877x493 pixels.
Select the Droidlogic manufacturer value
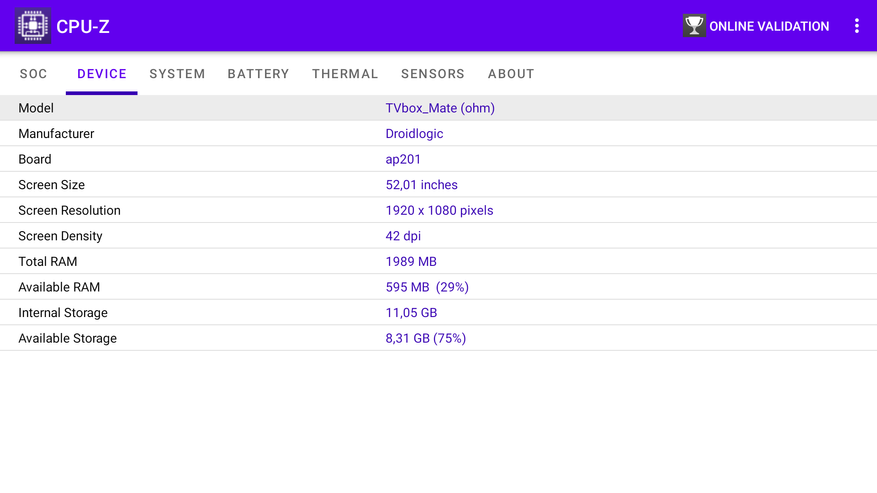click(414, 134)
